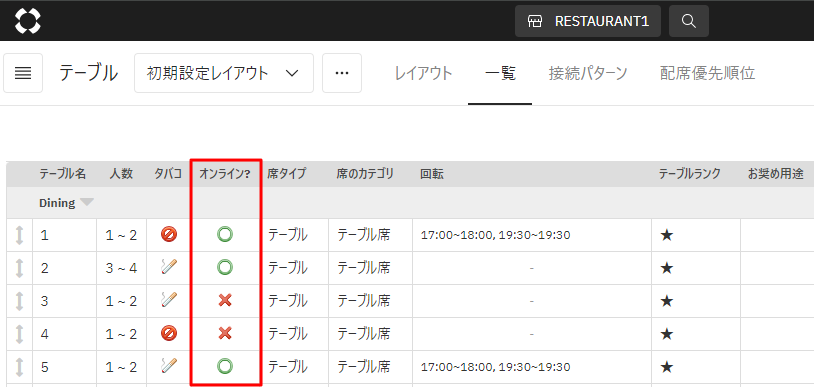
Task: Click the タバコ column header
Action: 168,174
